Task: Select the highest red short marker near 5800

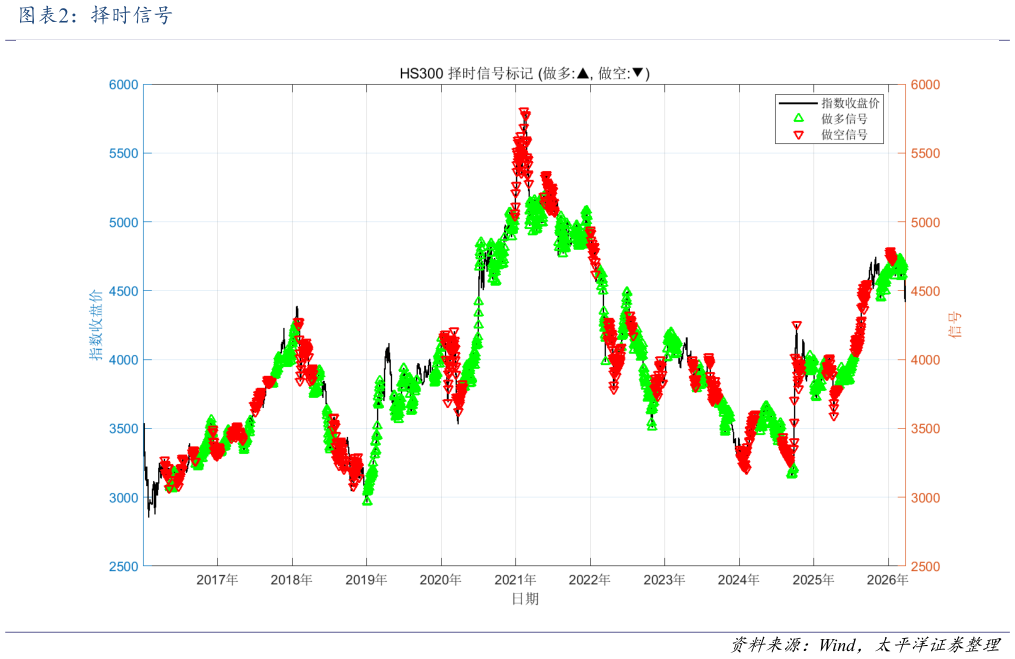Action: click(524, 114)
